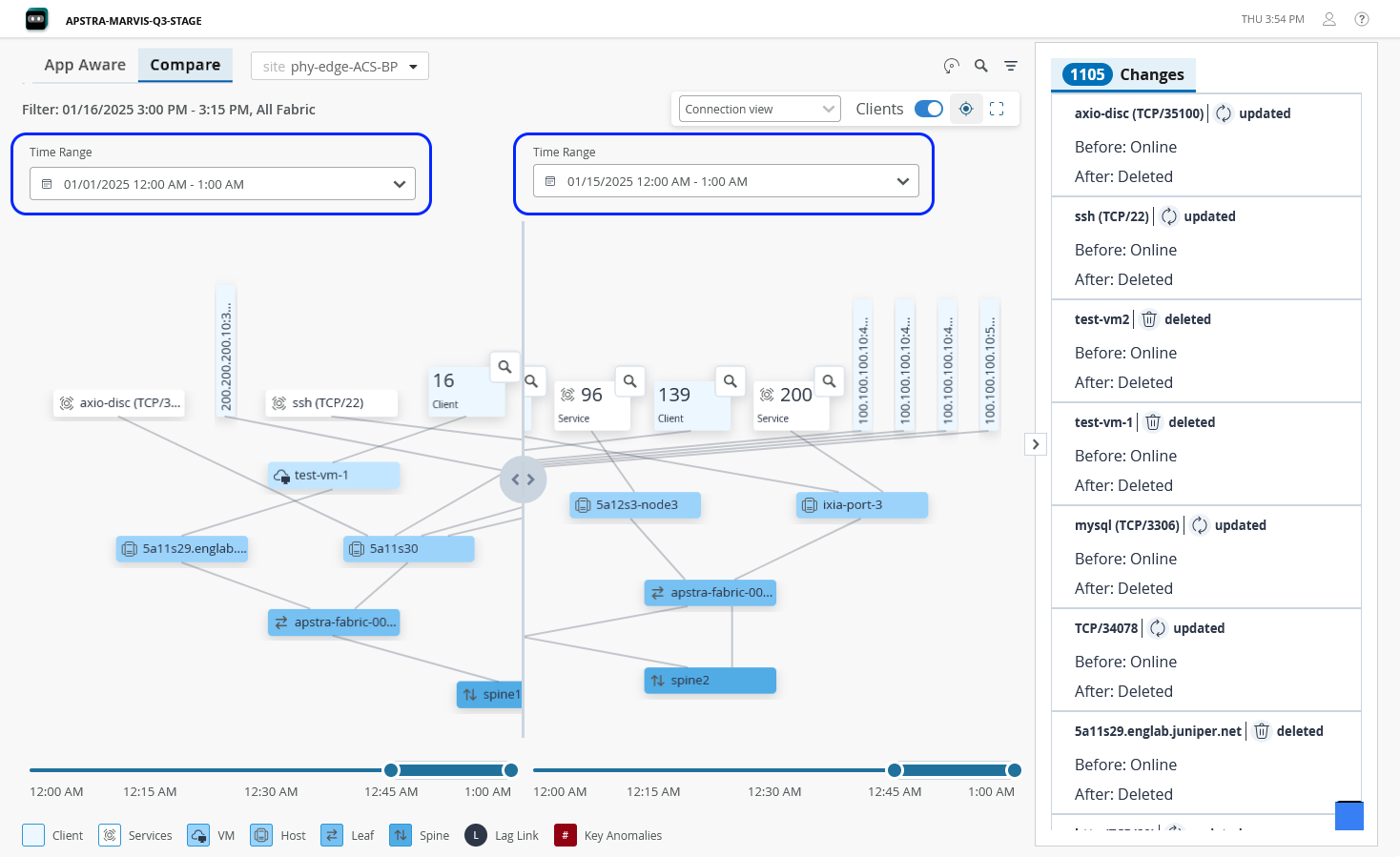
Task: Open the filter lines icon
Action: pyautogui.click(x=1011, y=66)
